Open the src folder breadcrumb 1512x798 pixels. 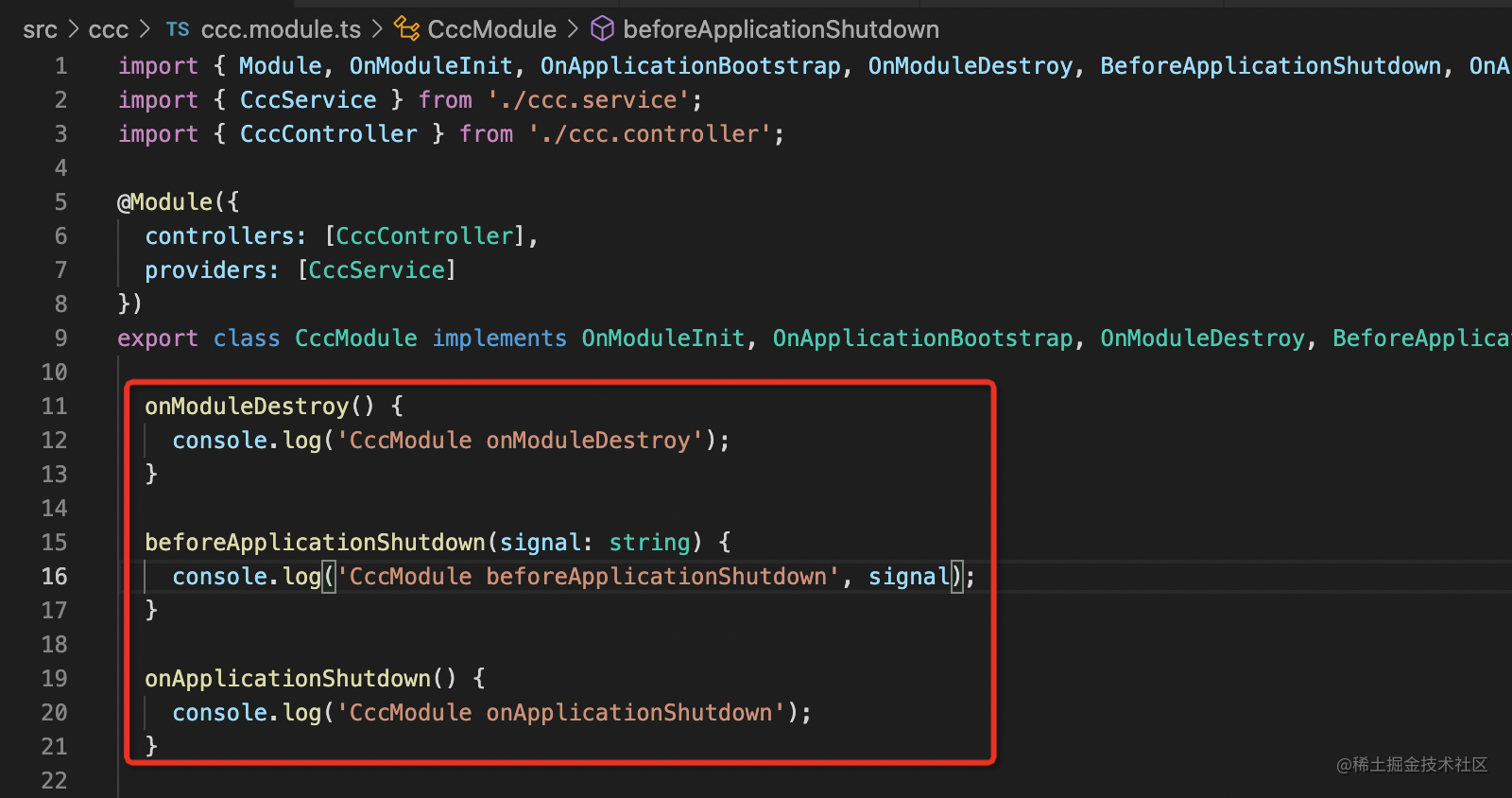pyautogui.click(x=40, y=29)
